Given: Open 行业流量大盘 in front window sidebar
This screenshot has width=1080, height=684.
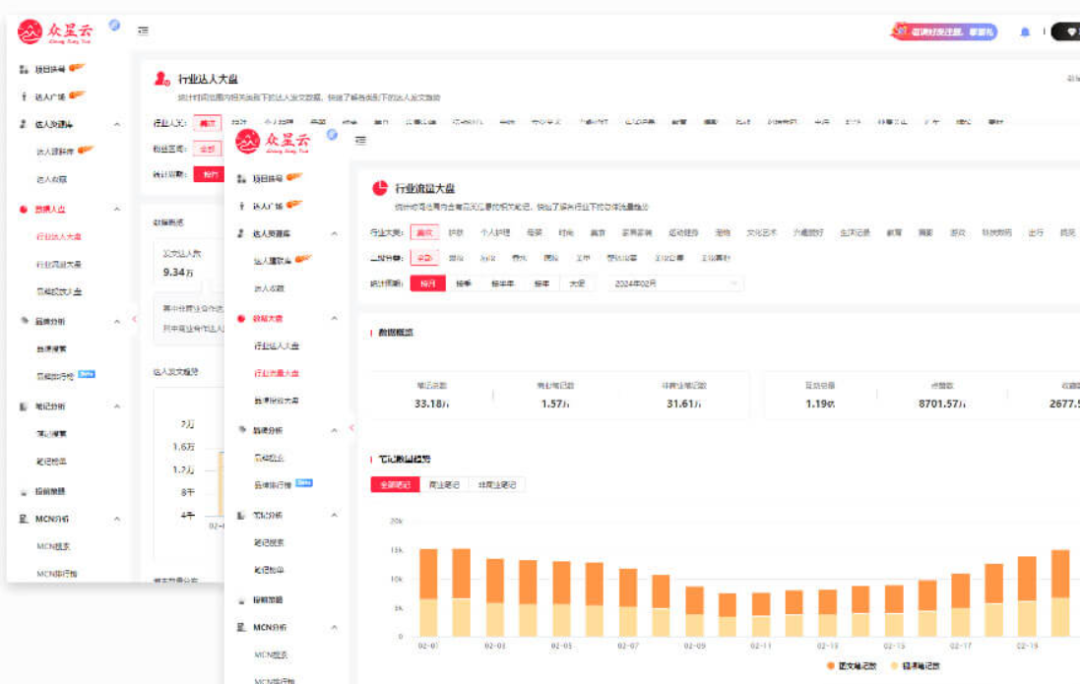Looking at the screenshot, I should pyautogui.click(x=276, y=373).
